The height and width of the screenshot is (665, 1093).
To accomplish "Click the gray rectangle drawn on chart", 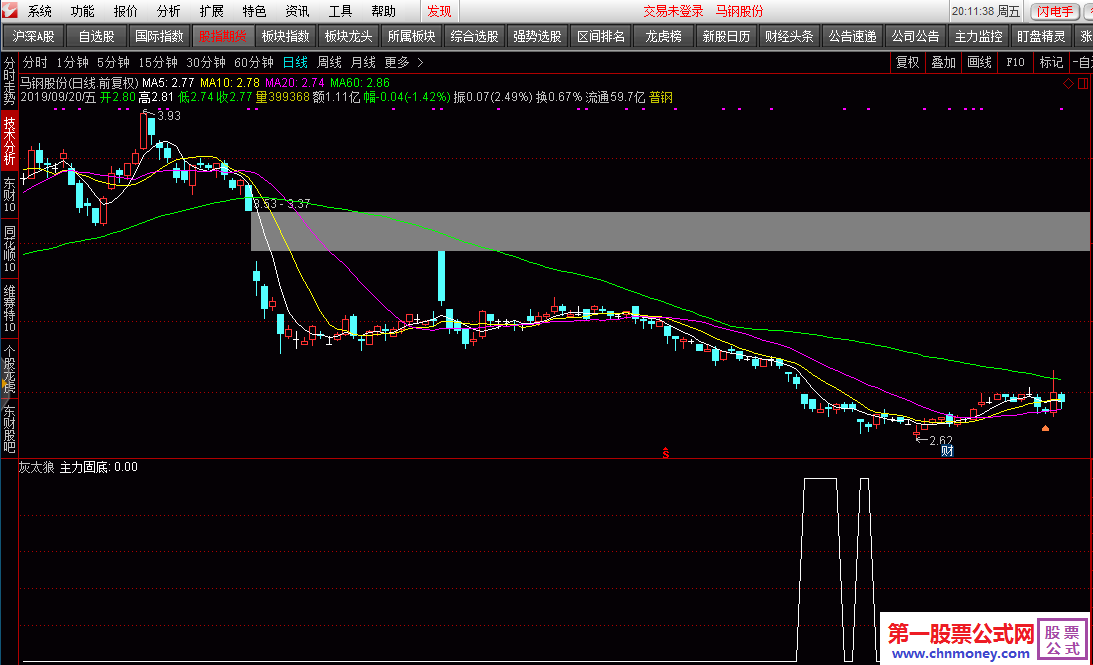I will click(670, 231).
